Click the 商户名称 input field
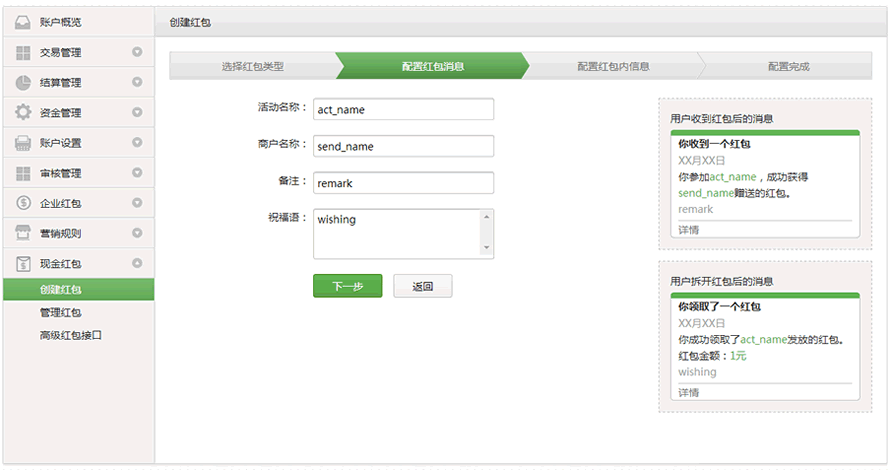 pyautogui.click(x=404, y=146)
